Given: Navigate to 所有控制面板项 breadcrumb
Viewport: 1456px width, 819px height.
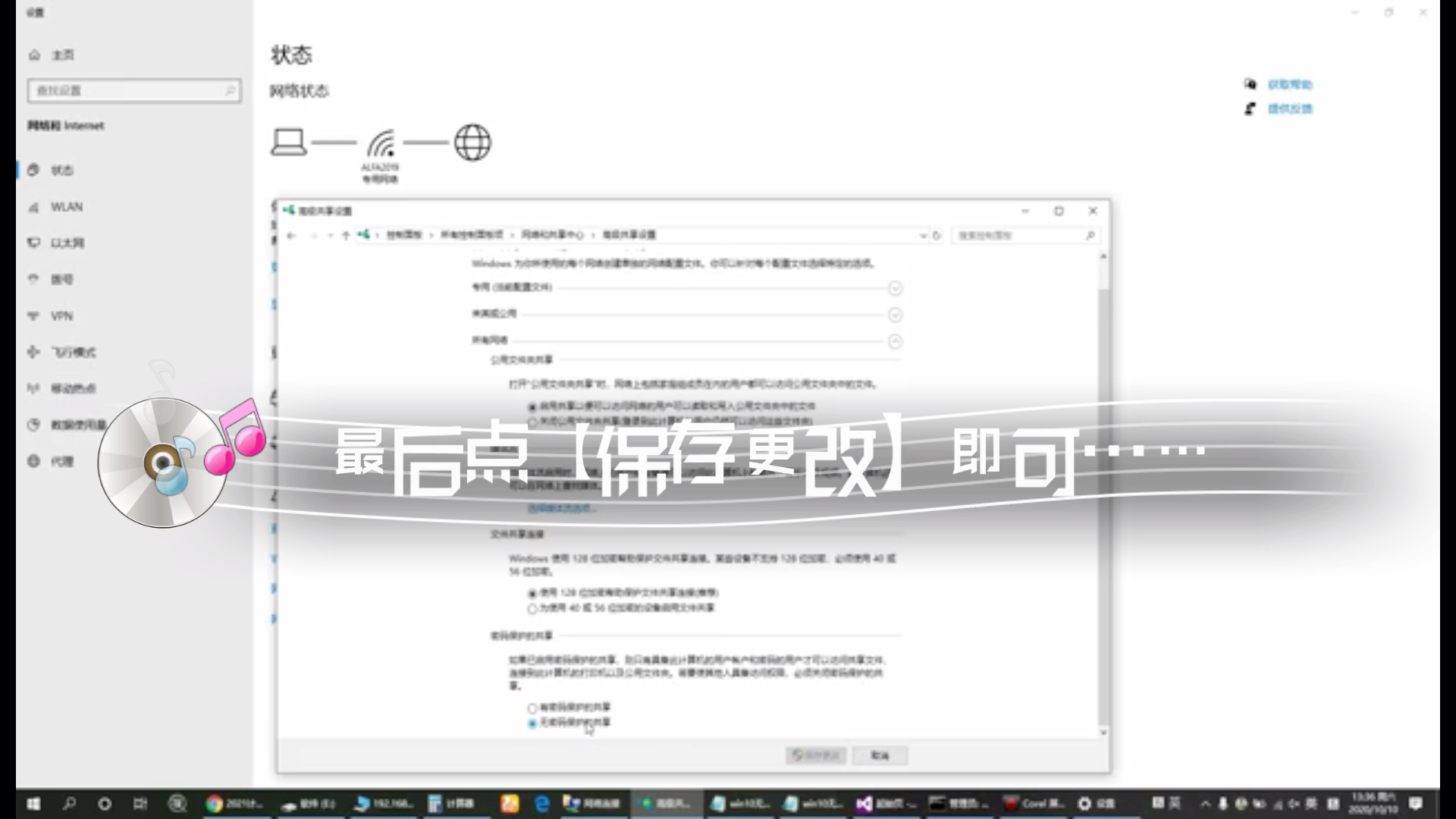Looking at the screenshot, I should tap(472, 235).
